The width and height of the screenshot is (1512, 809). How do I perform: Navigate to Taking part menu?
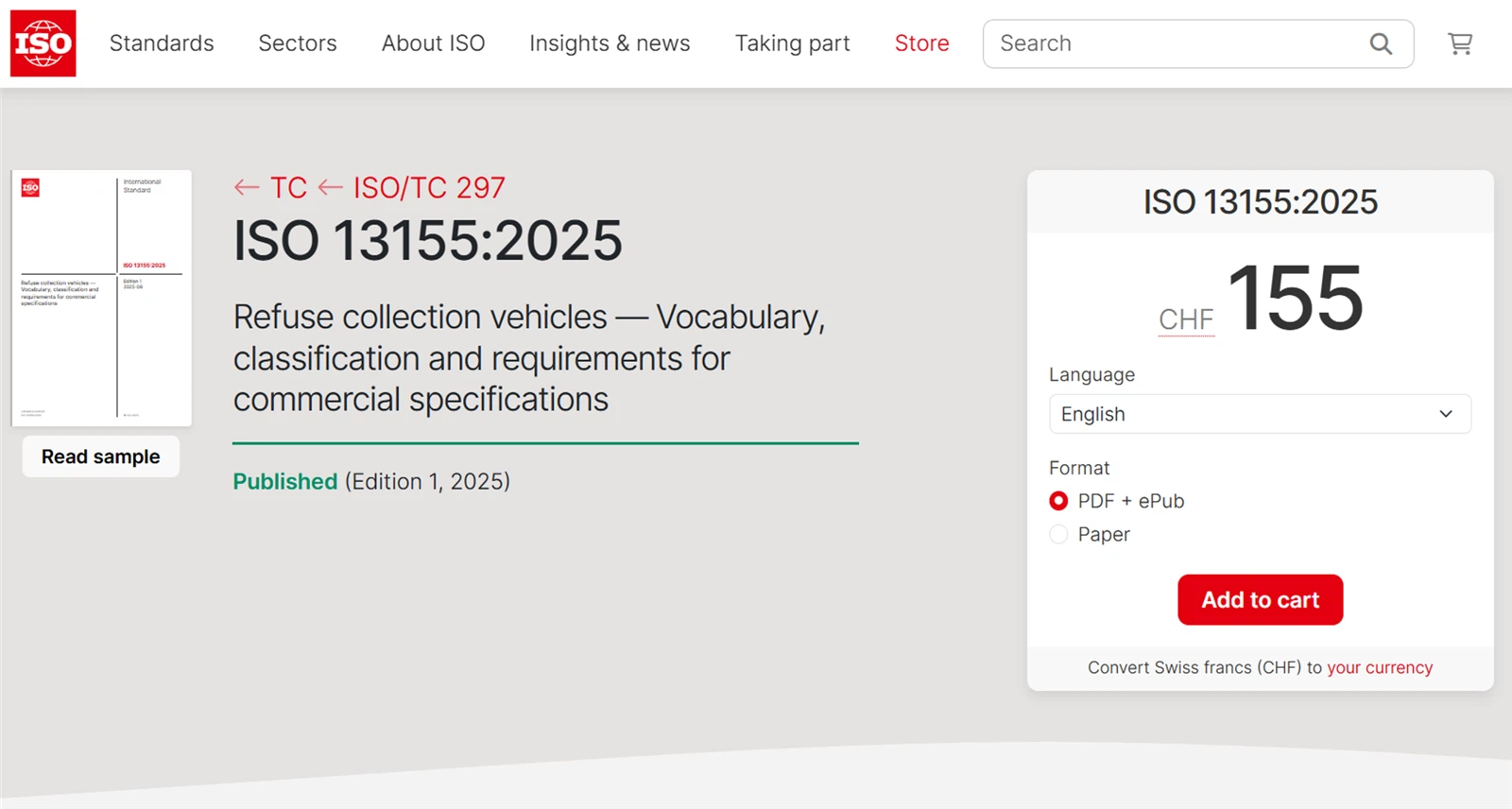point(792,43)
